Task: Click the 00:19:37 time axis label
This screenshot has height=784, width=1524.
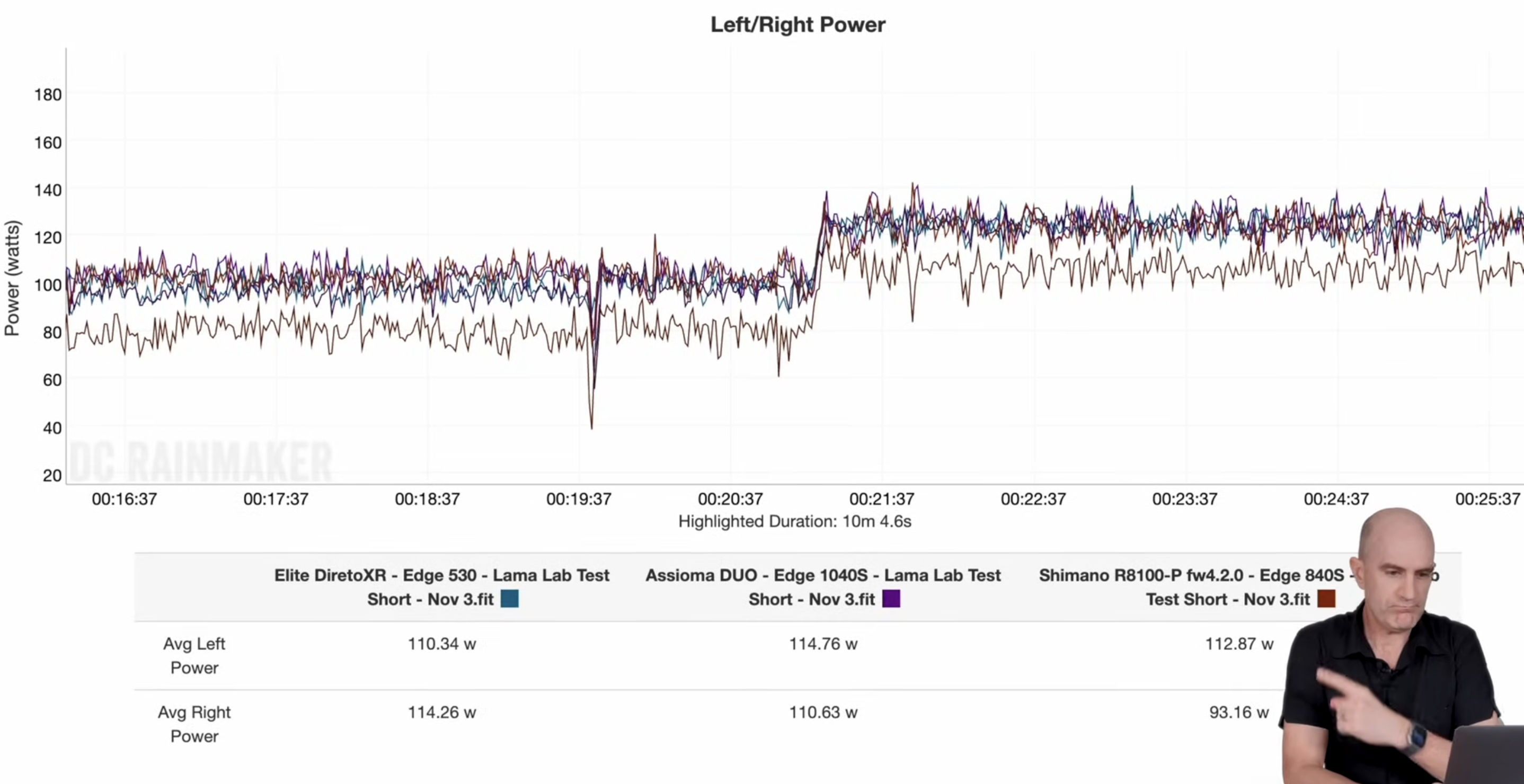Action: (579, 499)
